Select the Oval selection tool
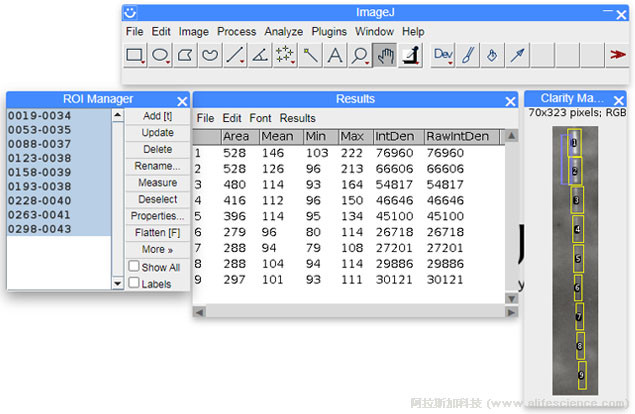The width and height of the screenshot is (635, 414). tap(160, 56)
